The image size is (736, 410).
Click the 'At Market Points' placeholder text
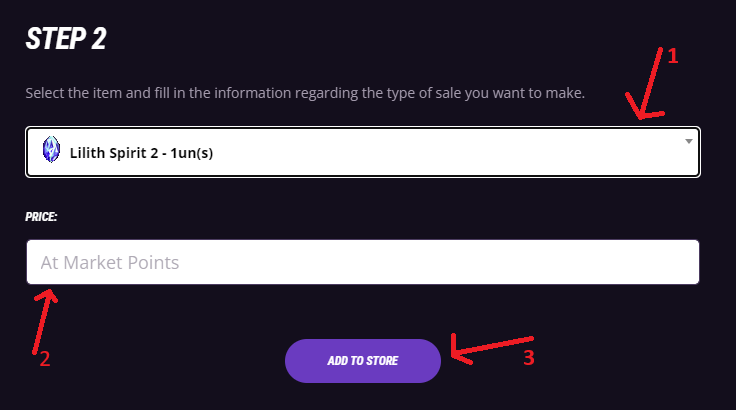(110, 263)
